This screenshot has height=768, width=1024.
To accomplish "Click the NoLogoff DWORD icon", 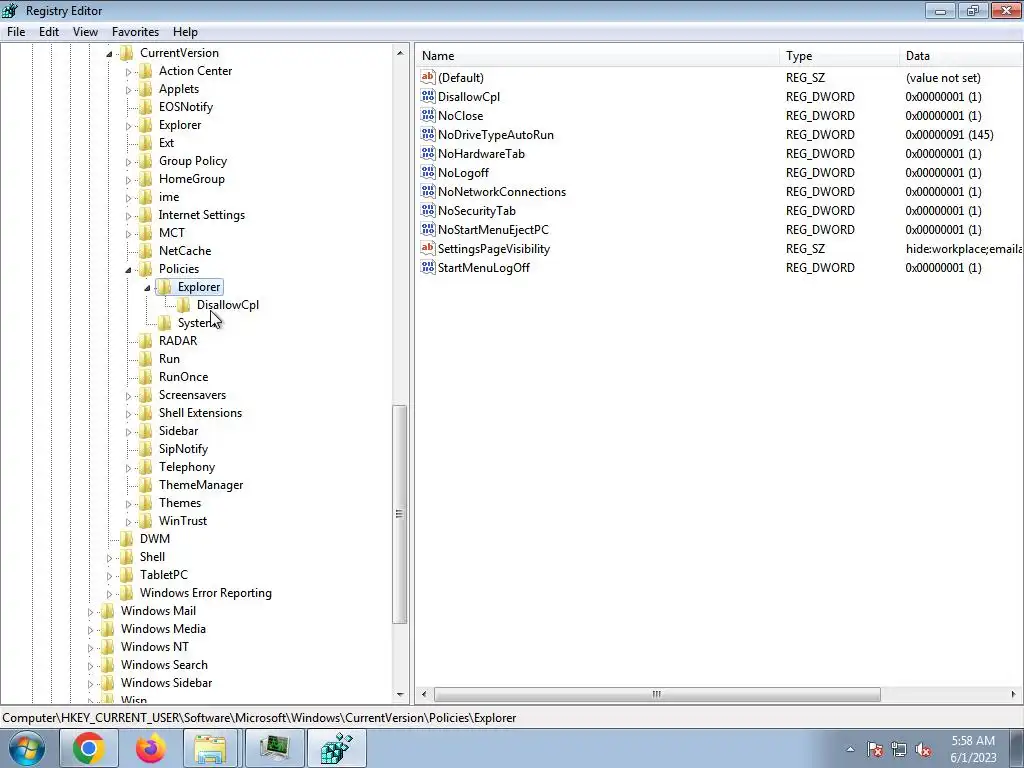I will [428, 172].
